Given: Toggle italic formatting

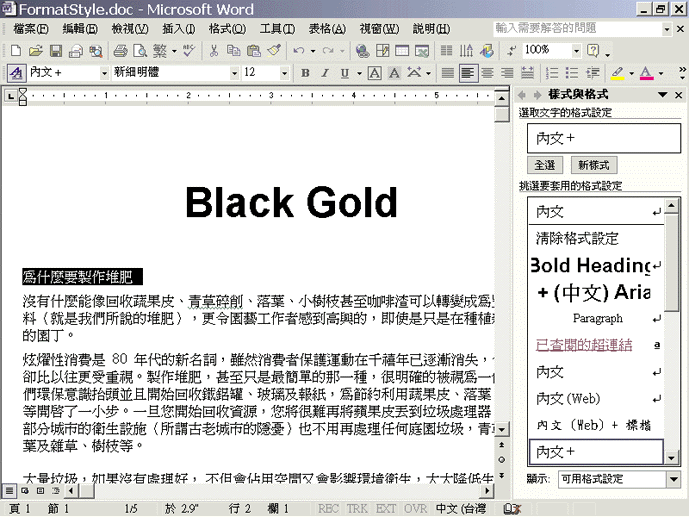Looking at the screenshot, I should tap(325, 73).
